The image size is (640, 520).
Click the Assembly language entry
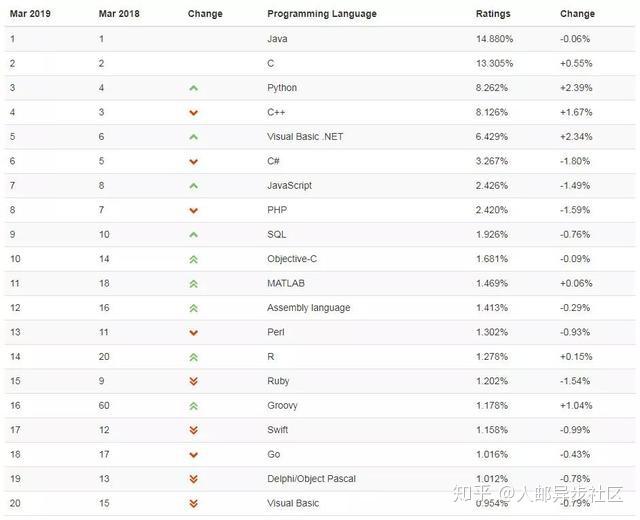point(308,308)
